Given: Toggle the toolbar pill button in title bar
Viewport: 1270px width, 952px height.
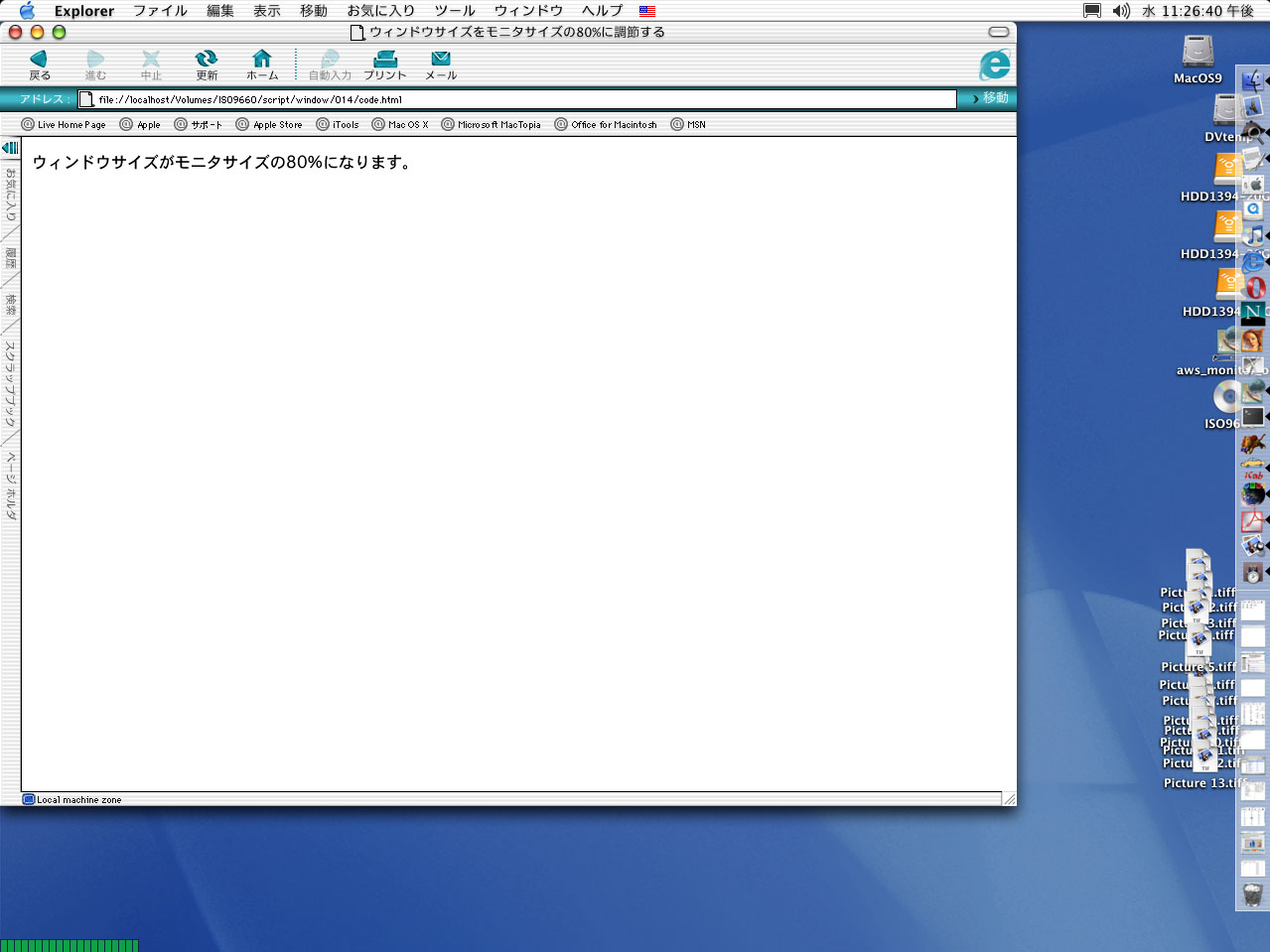Looking at the screenshot, I should 999,32.
